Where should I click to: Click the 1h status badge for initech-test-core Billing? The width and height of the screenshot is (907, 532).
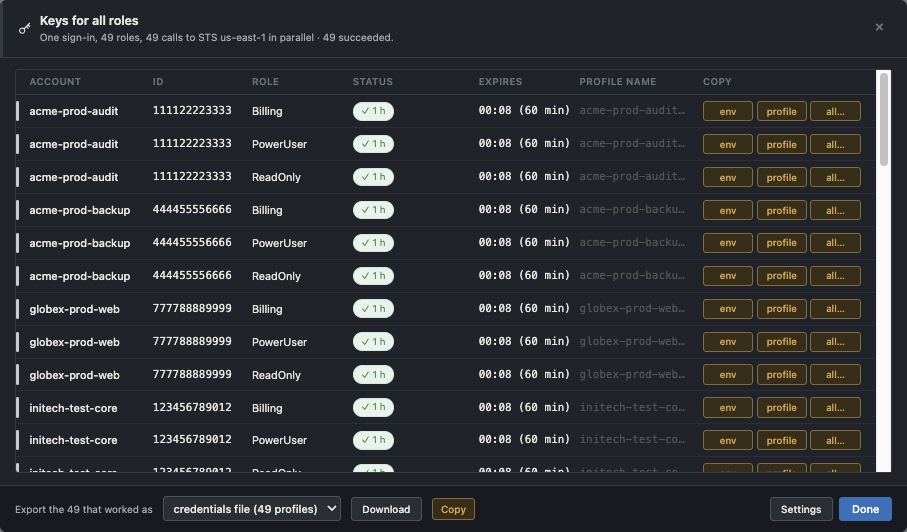[373, 407]
